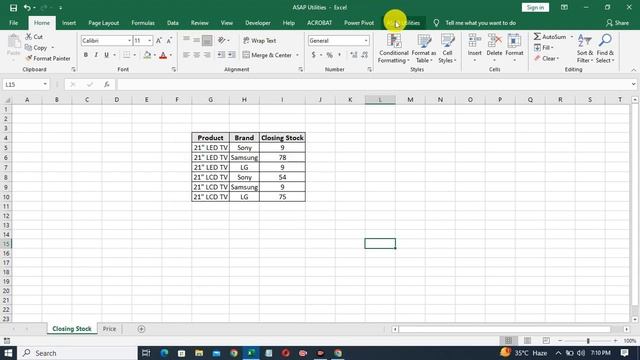This screenshot has width=640, height=360.
Task: Open the font size dropdown
Action: coord(150,40)
